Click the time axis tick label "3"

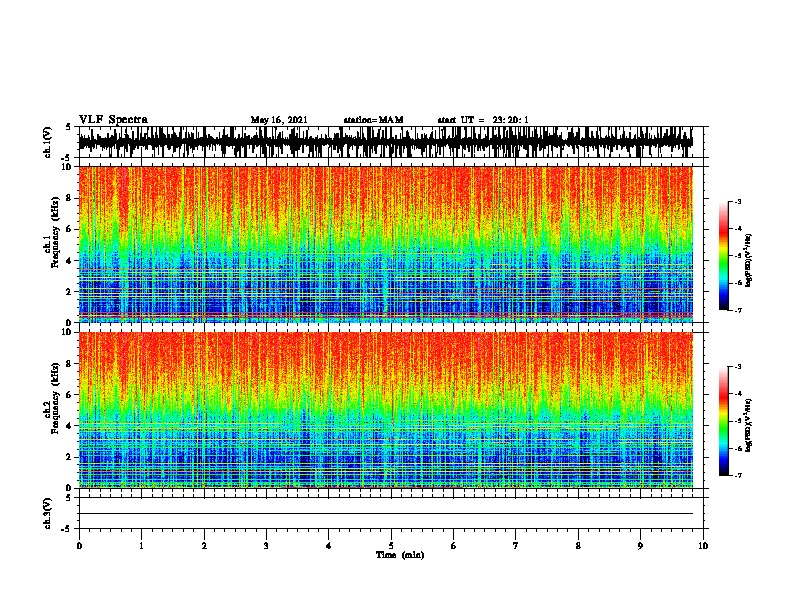[266, 546]
